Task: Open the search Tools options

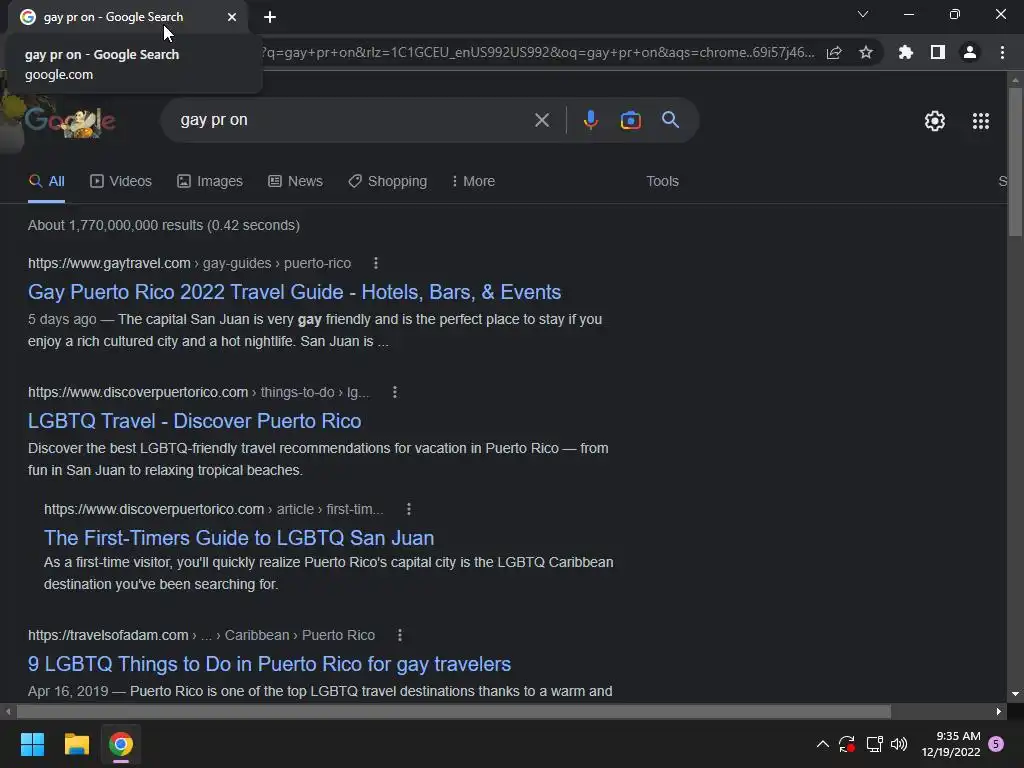Action: point(662,182)
